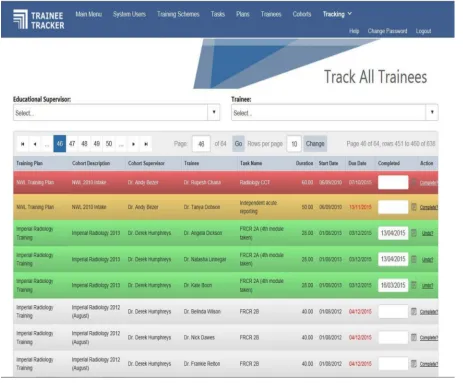Open Cohorts menu item
Screen dimensions: 463x383
pos(302,14)
